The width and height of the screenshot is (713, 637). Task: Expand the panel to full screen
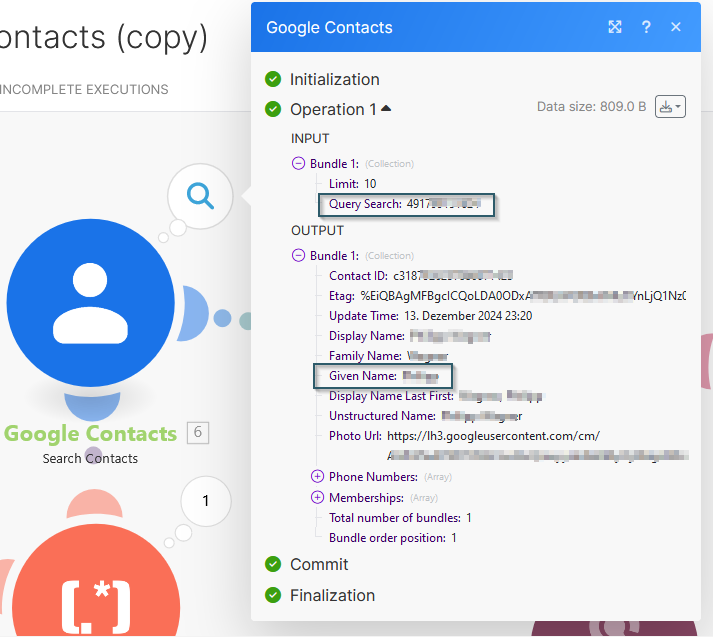[615, 27]
